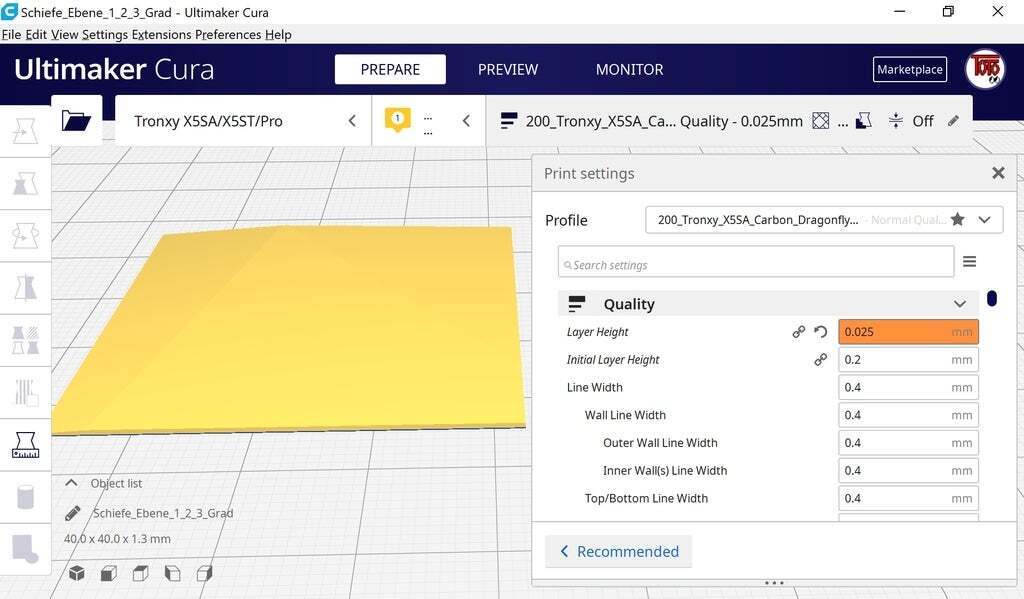Edit the Initial Layer Height value
Viewport: 1024px width, 599px height.
pos(908,360)
